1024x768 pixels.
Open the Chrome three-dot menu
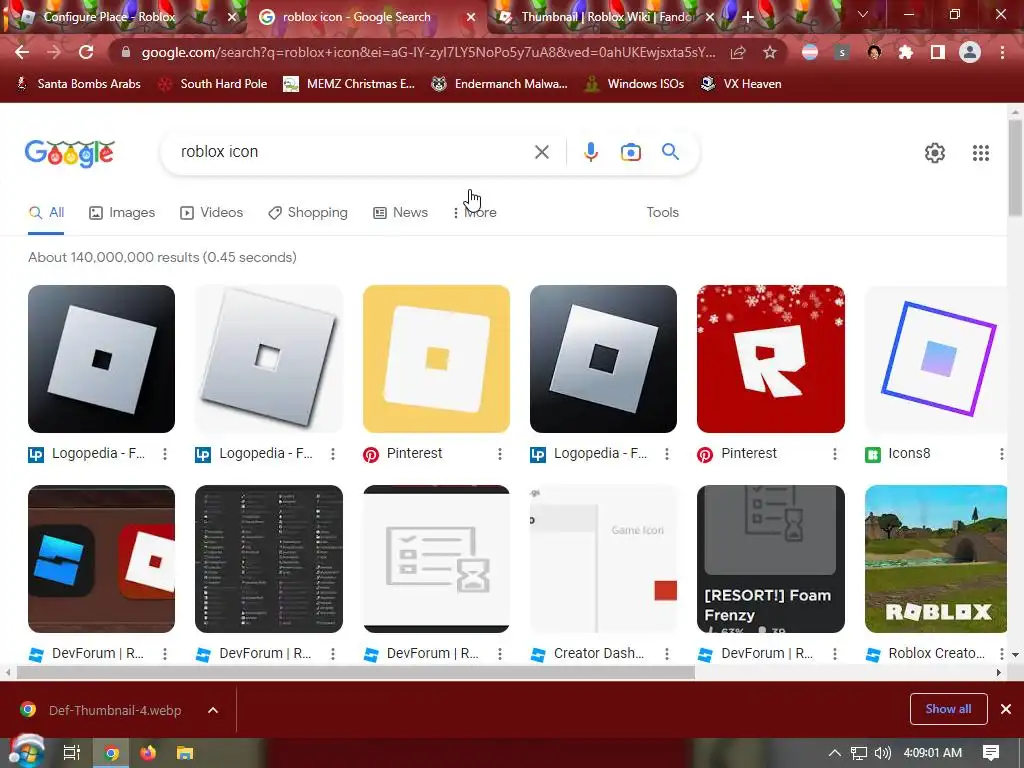(1002, 52)
